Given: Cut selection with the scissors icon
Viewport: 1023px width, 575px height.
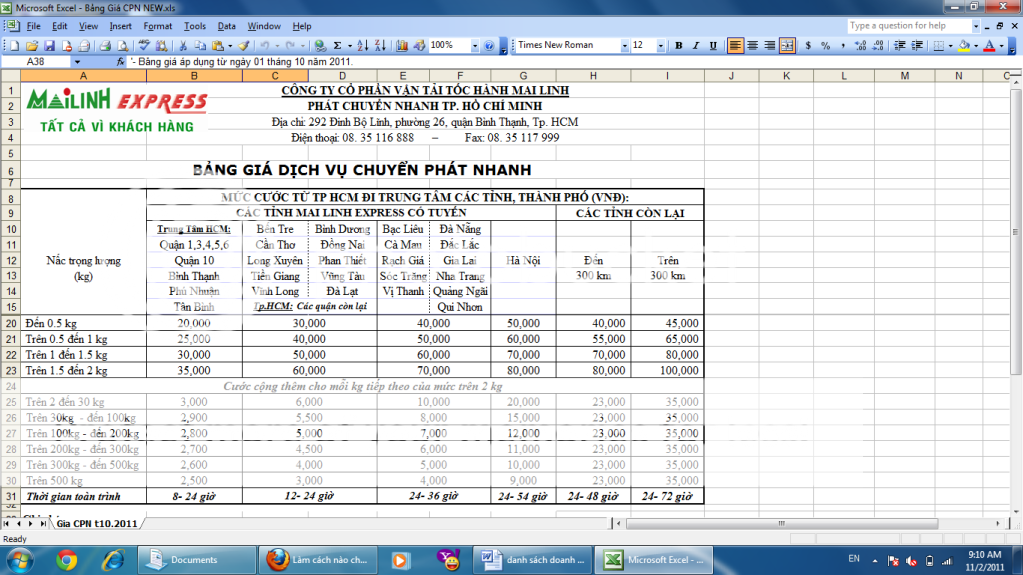Looking at the screenshot, I should point(183,46).
